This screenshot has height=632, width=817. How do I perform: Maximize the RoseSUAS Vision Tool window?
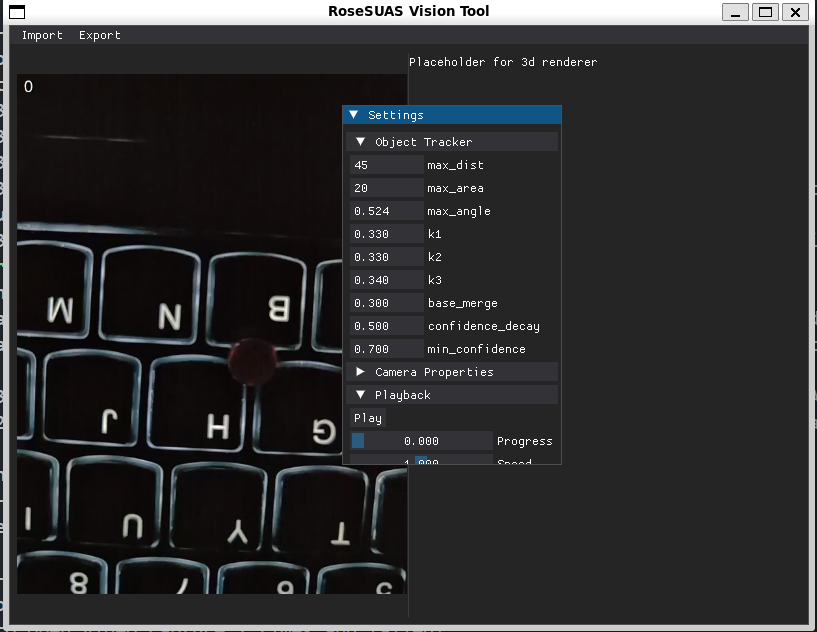pyautogui.click(x=765, y=11)
